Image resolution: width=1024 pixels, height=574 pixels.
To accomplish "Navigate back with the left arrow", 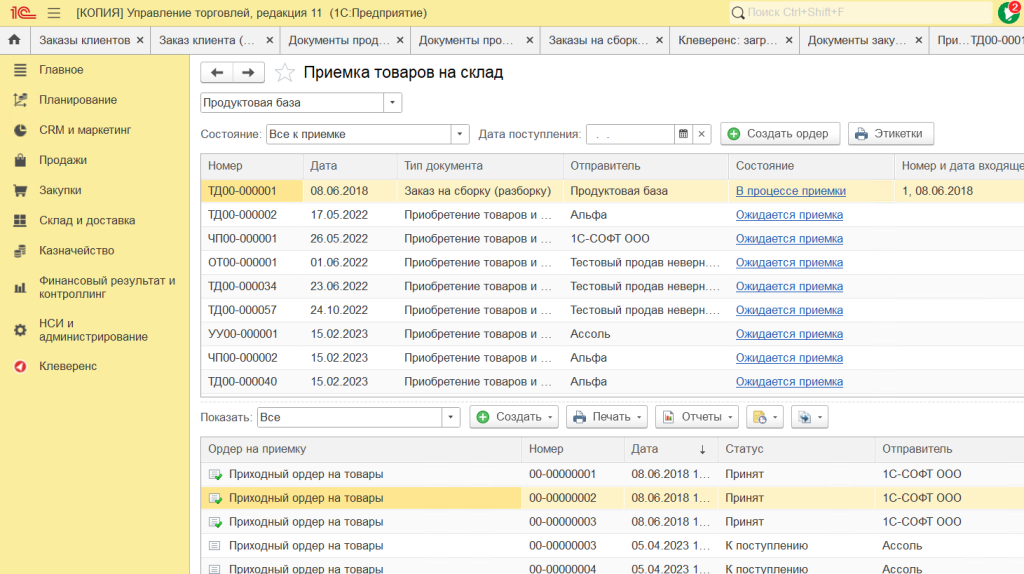I will pyautogui.click(x=217, y=72).
